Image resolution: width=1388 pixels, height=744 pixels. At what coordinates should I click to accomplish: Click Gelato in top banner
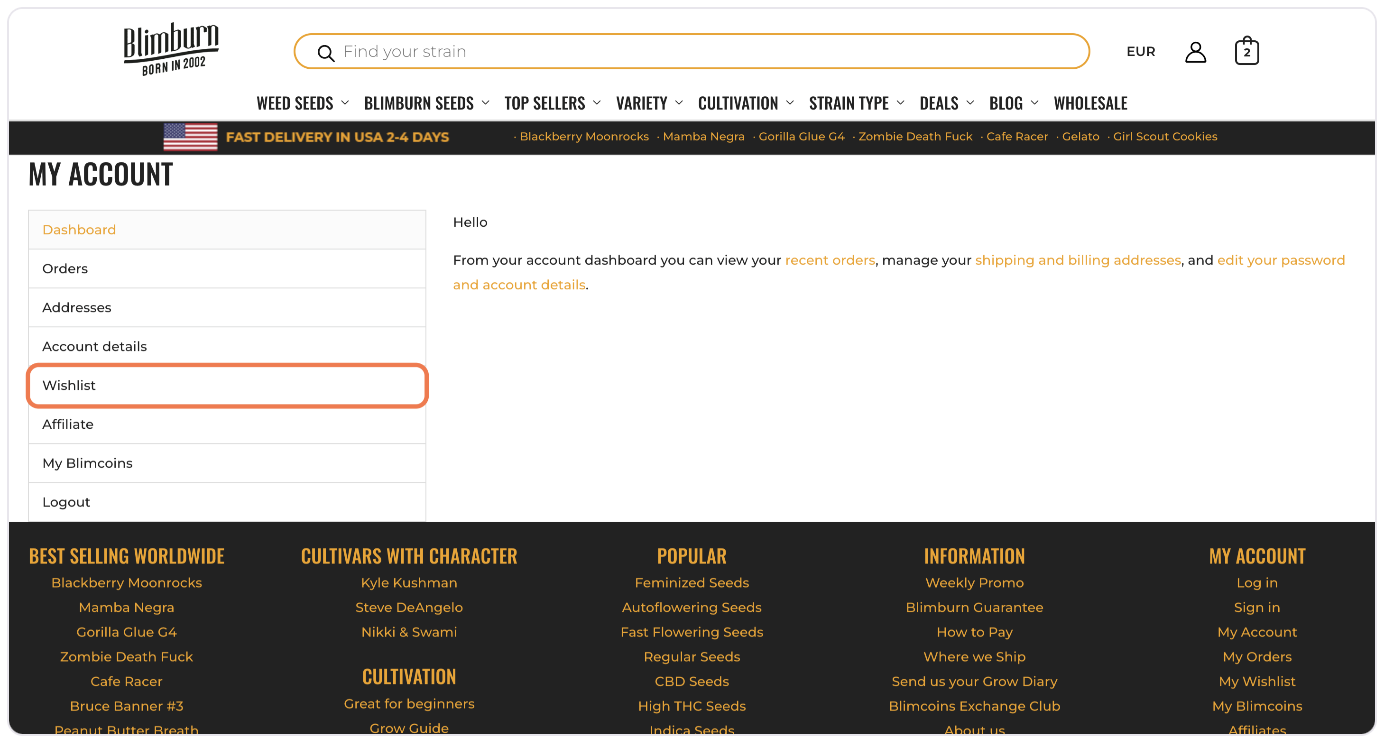click(x=1081, y=137)
